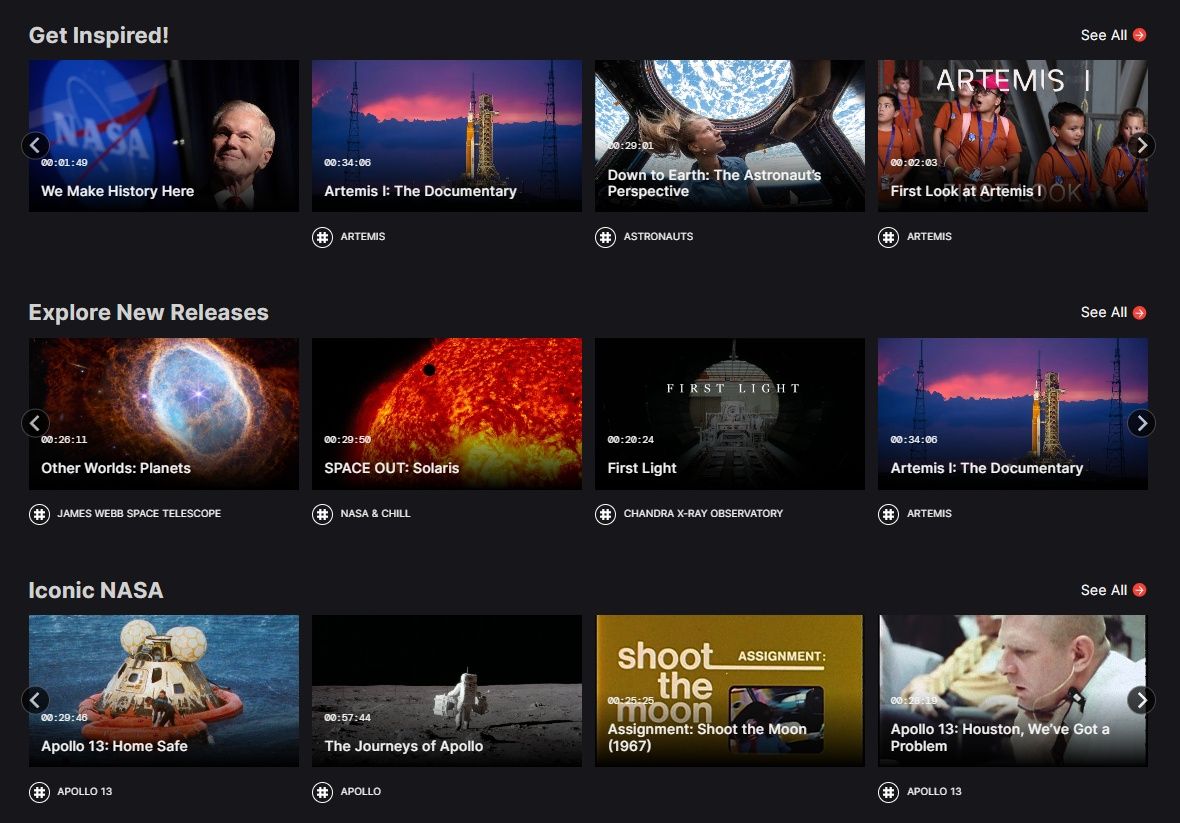The width and height of the screenshot is (1180, 823).
Task: Click previous arrow in Iconic NASA carousel
Action: pyautogui.click(x=35, y=700)
